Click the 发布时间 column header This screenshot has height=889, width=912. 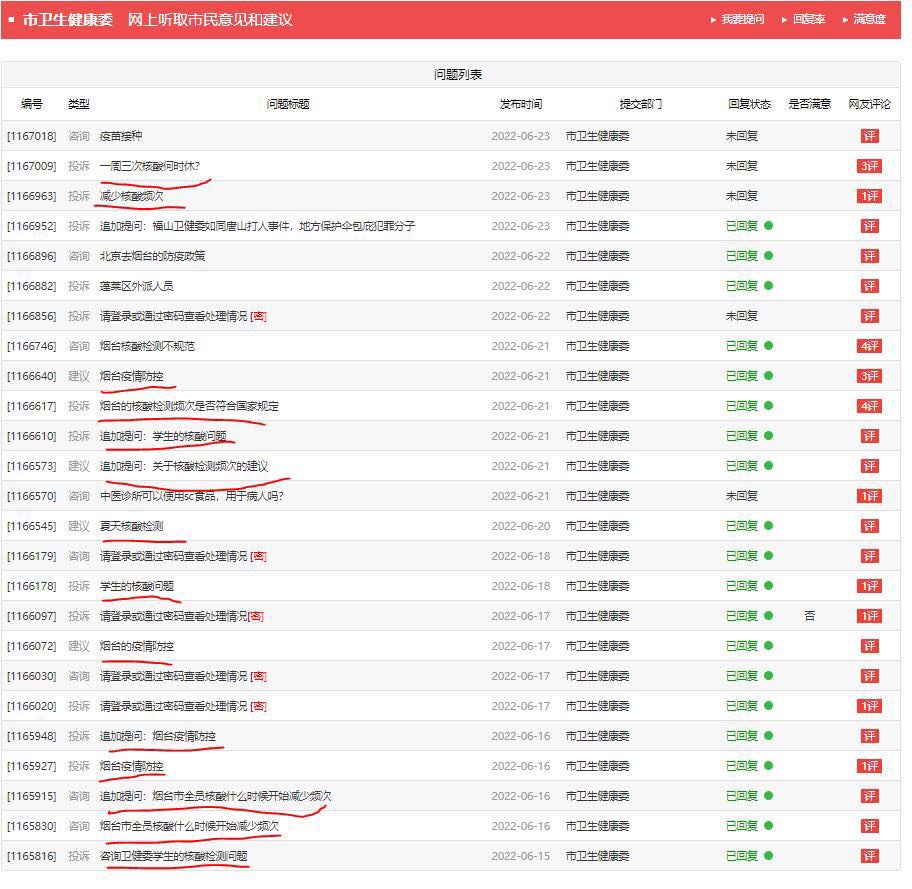point(521,104)
